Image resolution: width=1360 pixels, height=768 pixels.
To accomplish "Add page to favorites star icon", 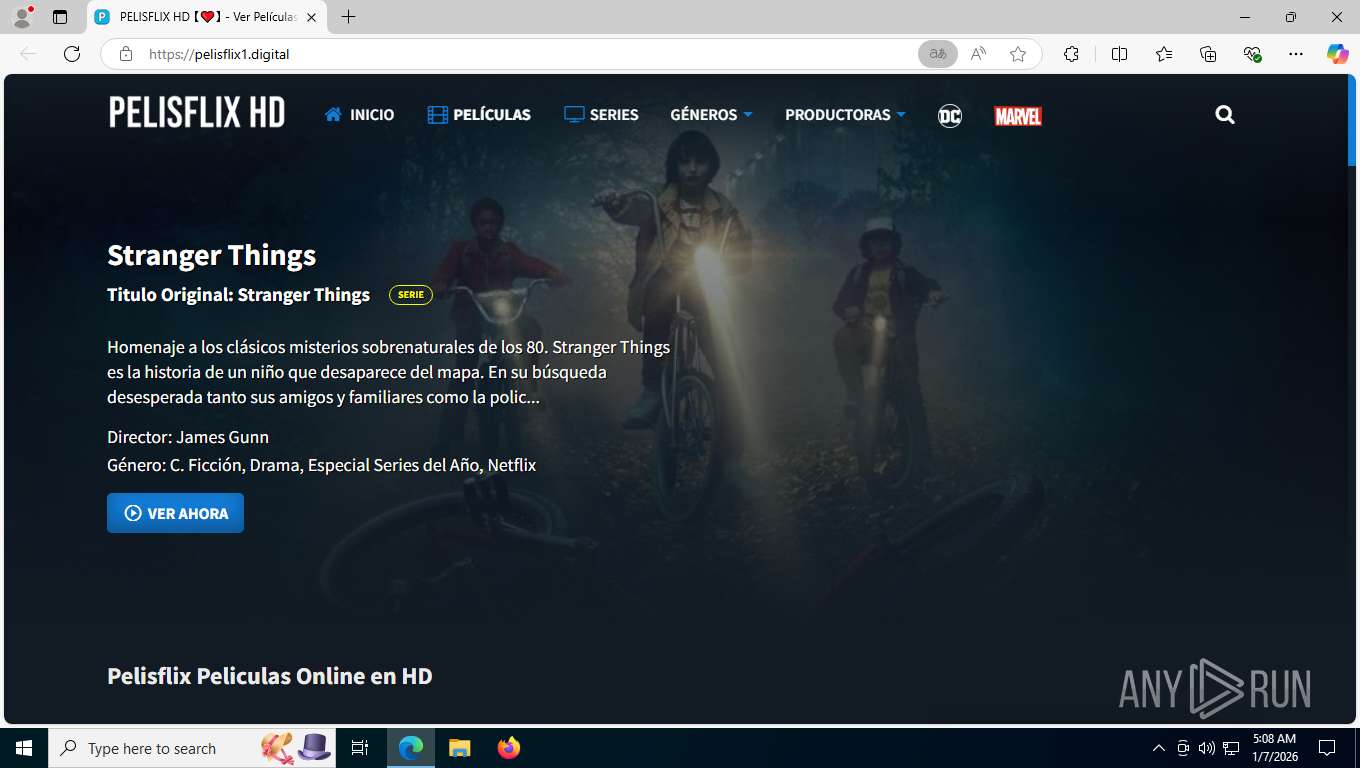I will pyautogui.click(x=1018, y=54).
